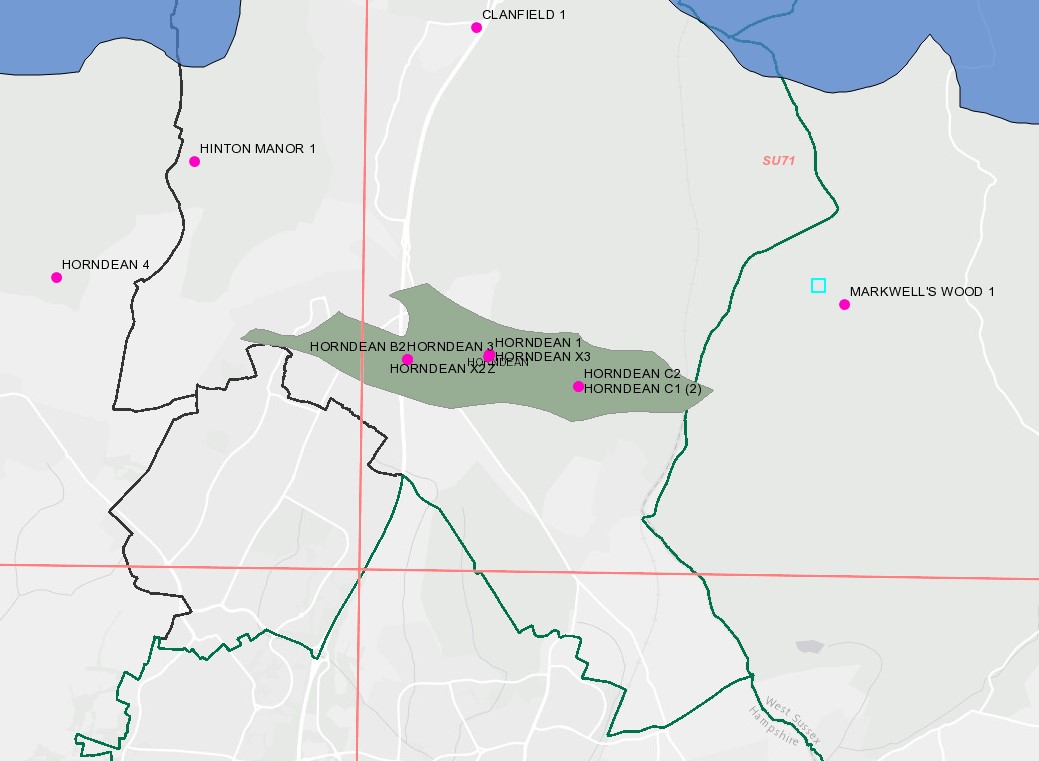Click the HORNDEAN 4 text label

click(105, 265)
